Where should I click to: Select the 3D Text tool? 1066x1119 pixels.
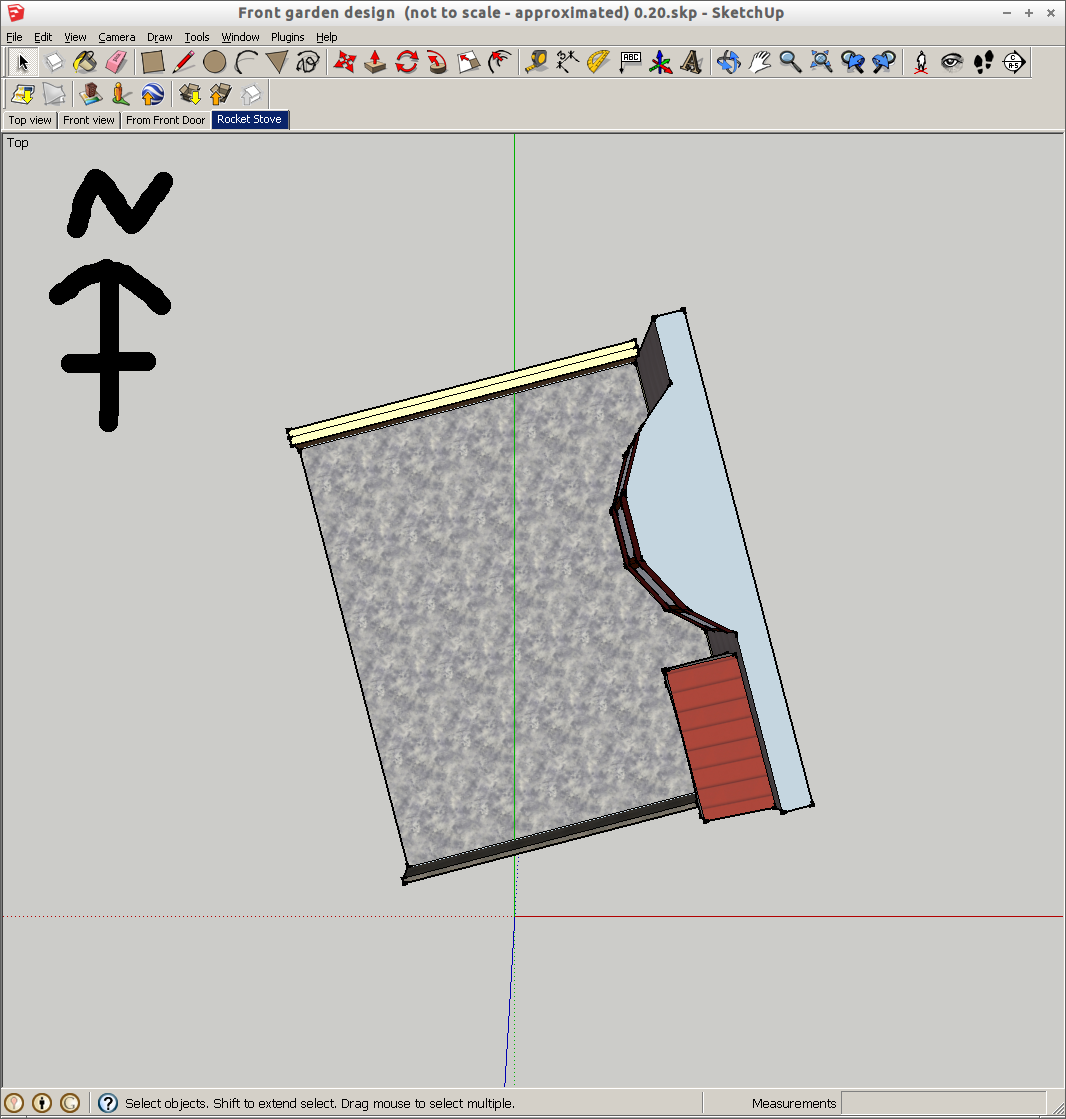pyautogui.click(x=691, y=62)
